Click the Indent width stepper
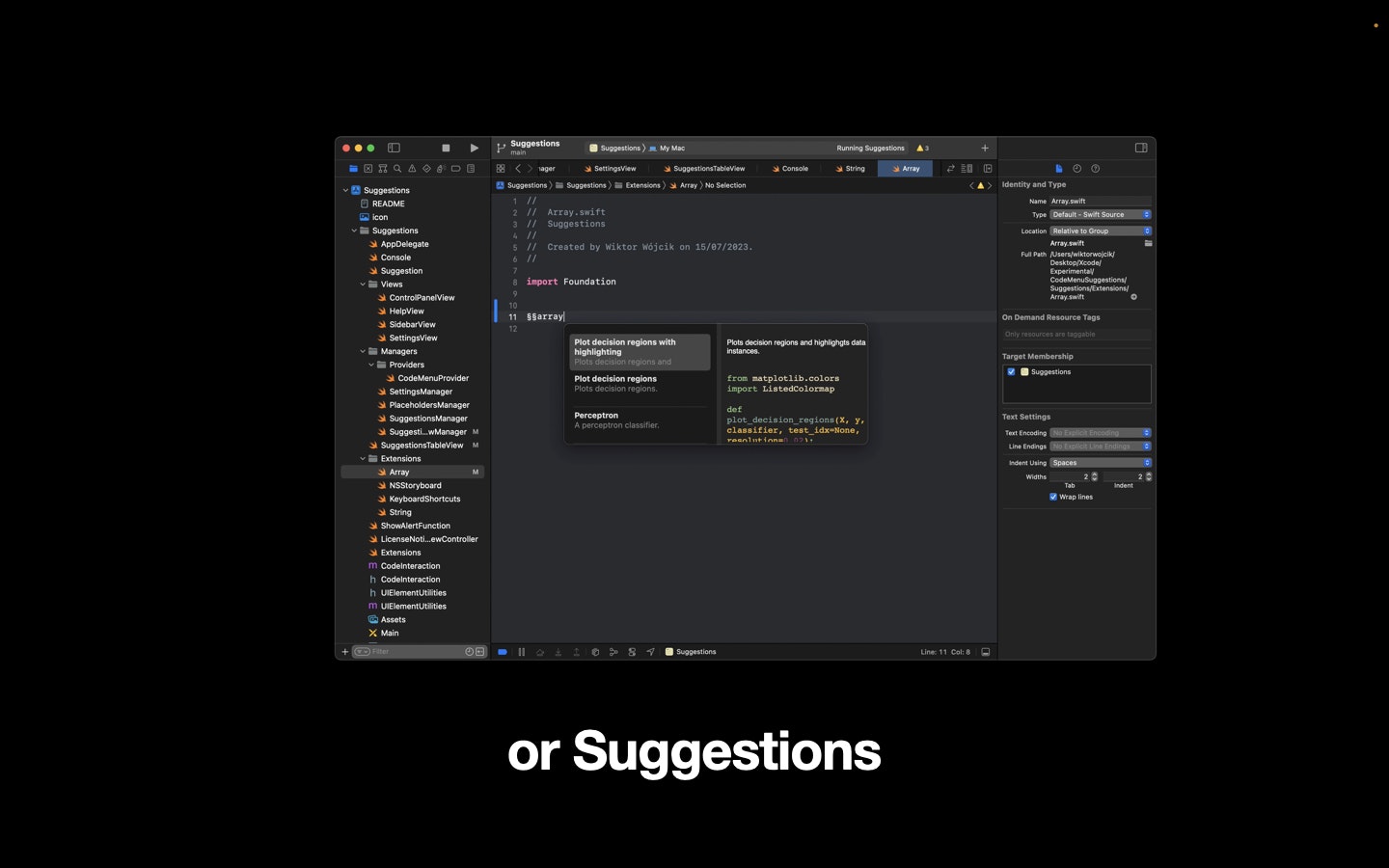This screenshot has width=1389, height=868. (1148, 476)
